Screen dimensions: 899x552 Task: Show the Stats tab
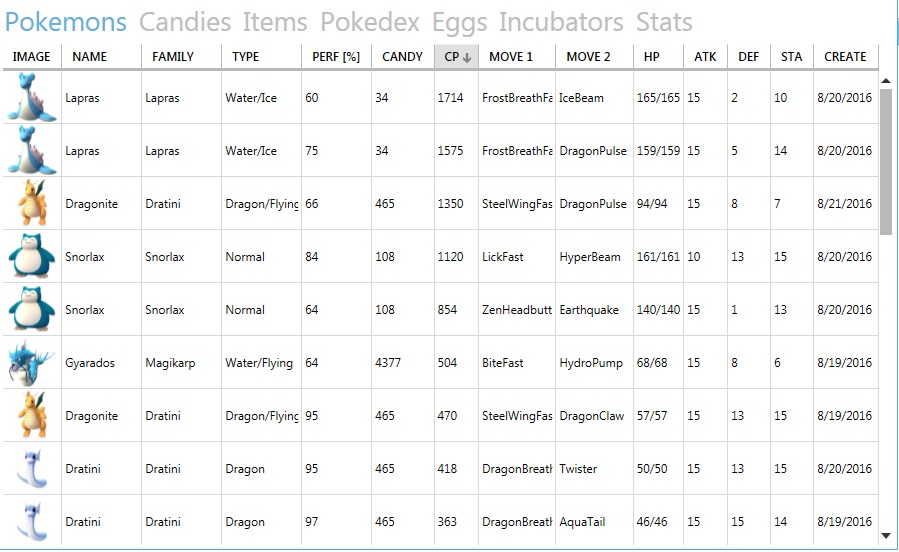point(664,22)
